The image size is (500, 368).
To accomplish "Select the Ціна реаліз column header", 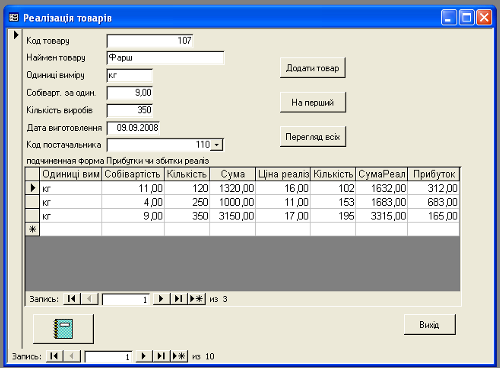I will pyautogui.click(x=283, y=174).
